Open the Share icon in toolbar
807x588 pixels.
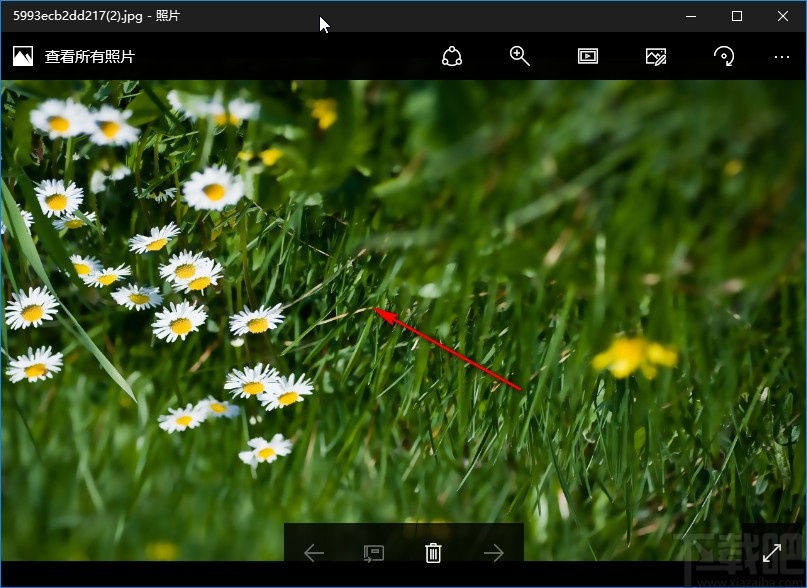coord(451,56)
